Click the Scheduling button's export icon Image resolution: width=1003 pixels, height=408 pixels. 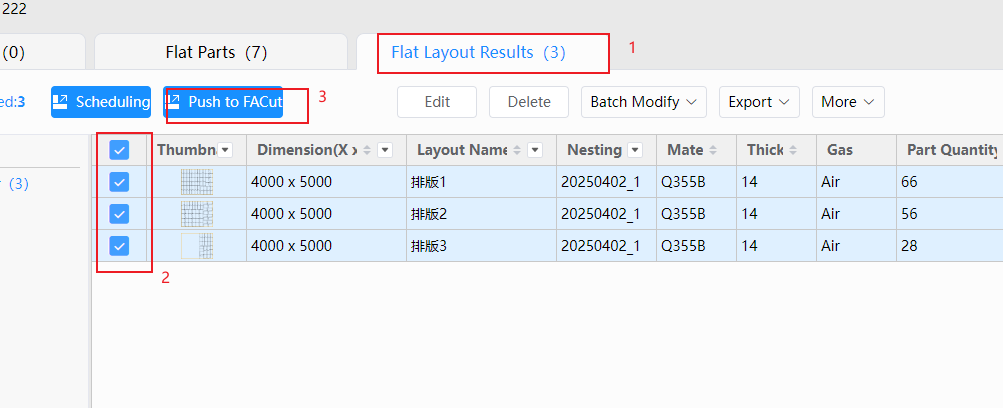coord(61,102)
